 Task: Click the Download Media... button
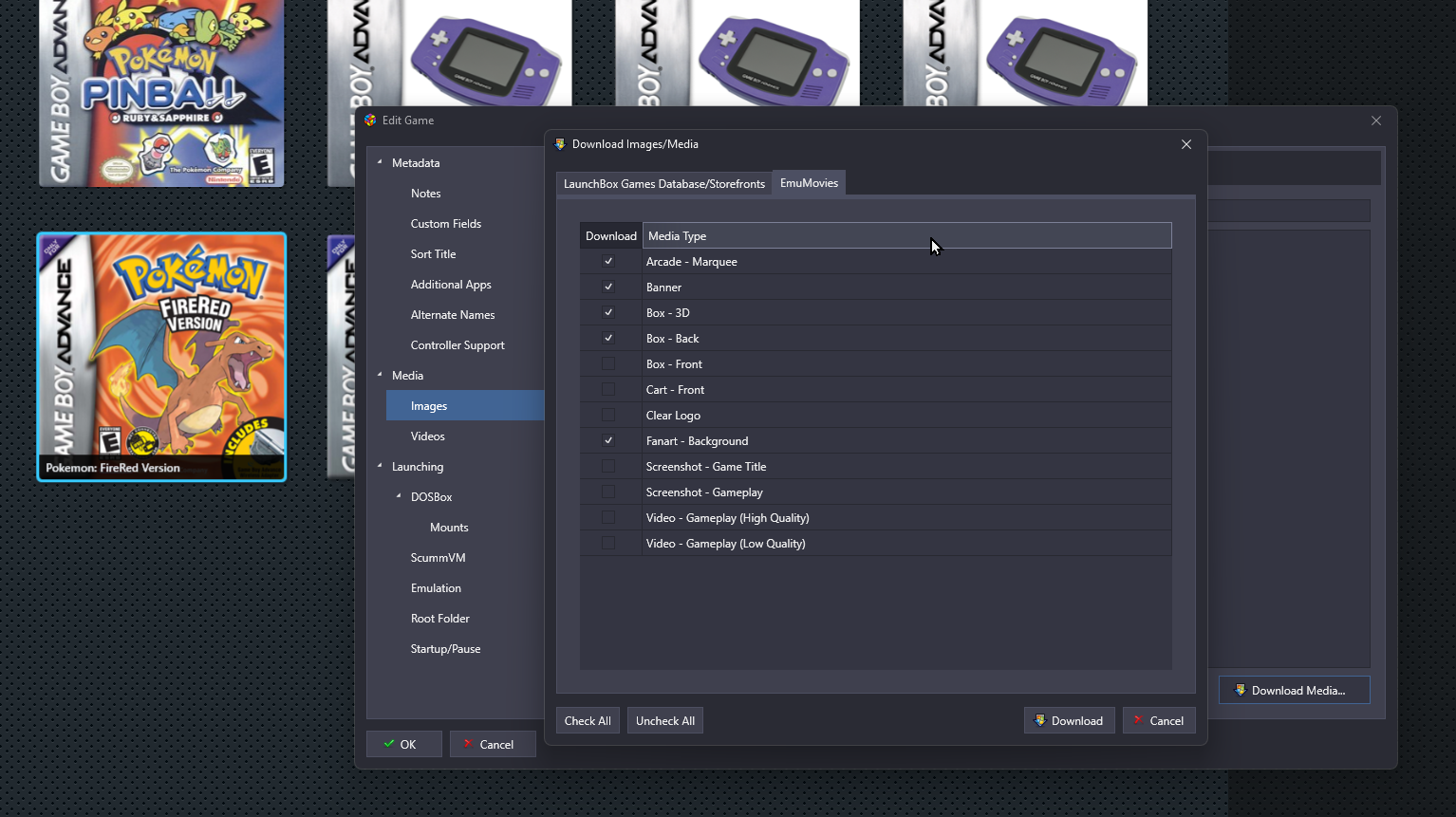tap(1295, 690)
